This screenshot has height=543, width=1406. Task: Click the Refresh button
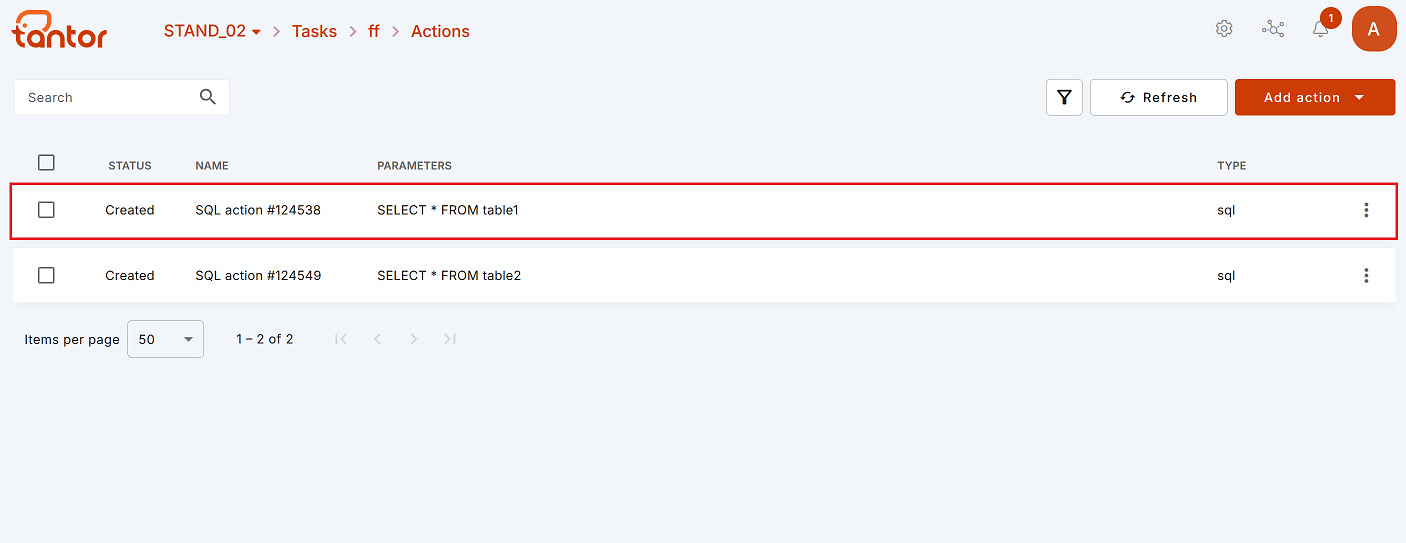(x=1159, y=98)
